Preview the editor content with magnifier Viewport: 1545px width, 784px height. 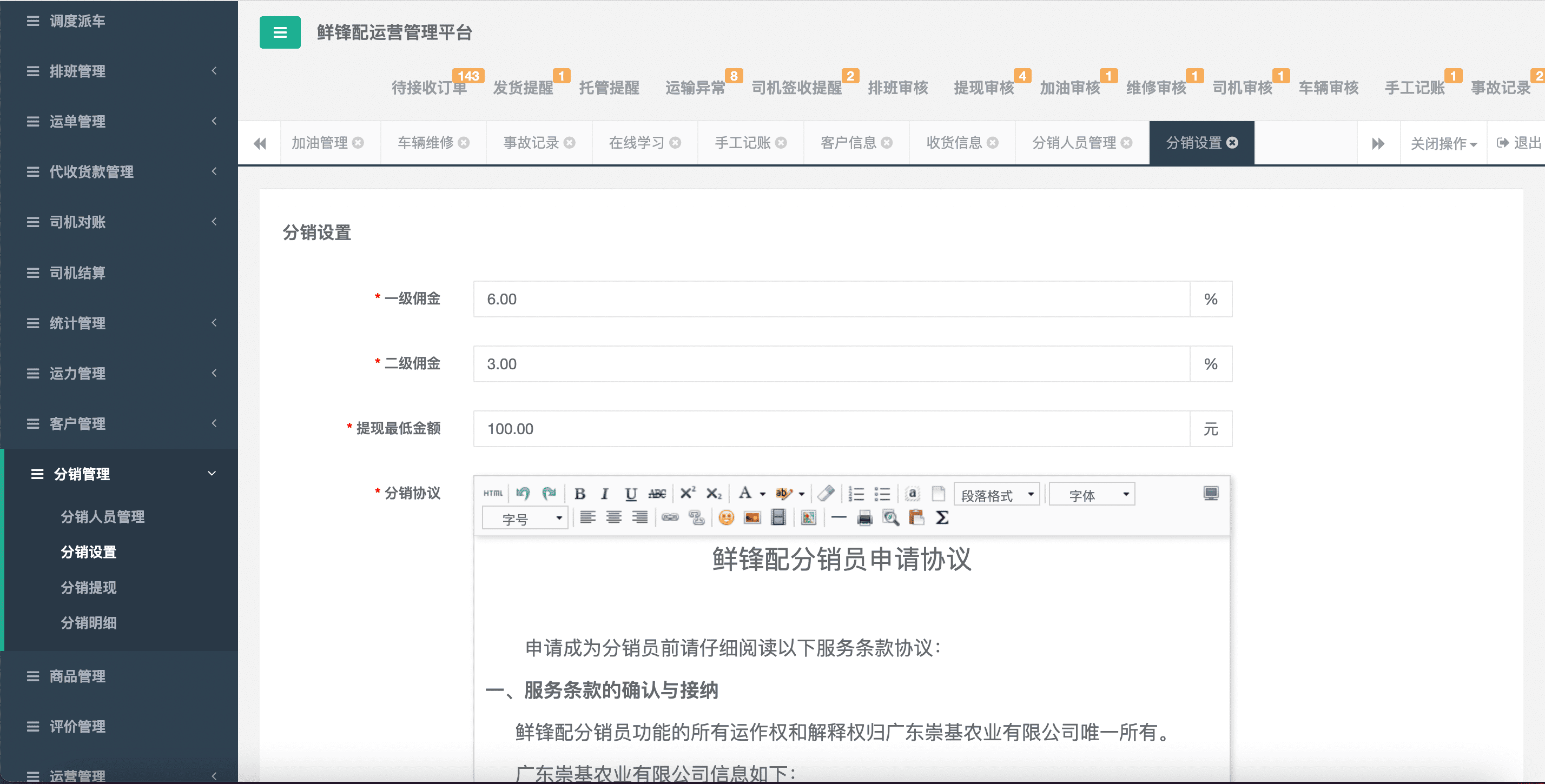pyautogui.click(x=890, y=517)
